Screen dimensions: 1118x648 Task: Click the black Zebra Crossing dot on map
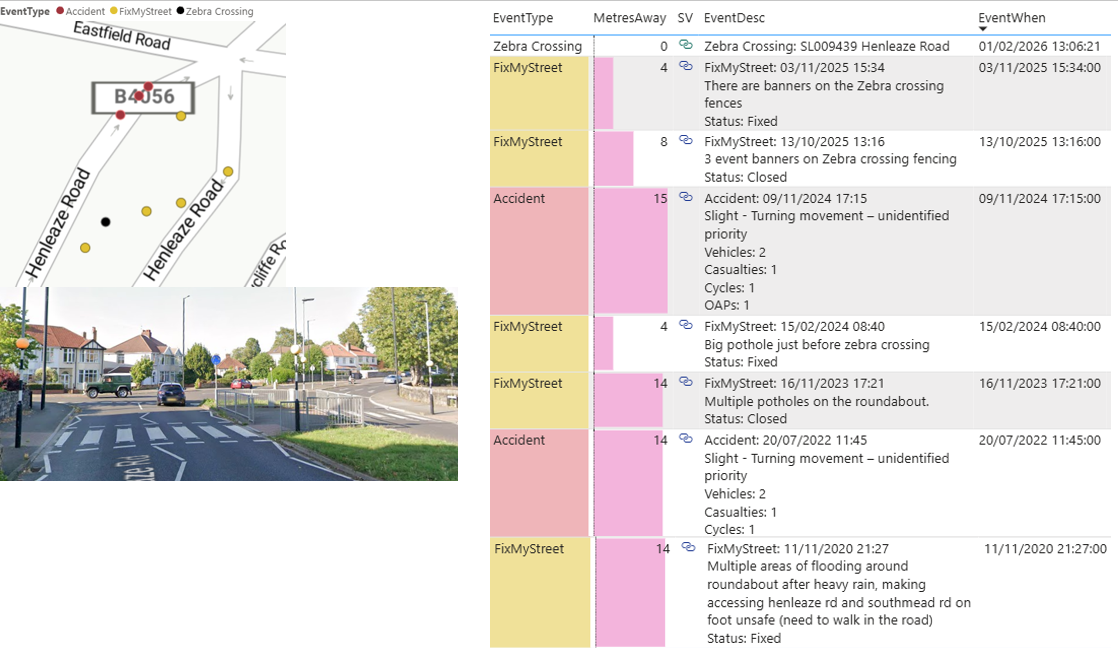tap(106, 222)
